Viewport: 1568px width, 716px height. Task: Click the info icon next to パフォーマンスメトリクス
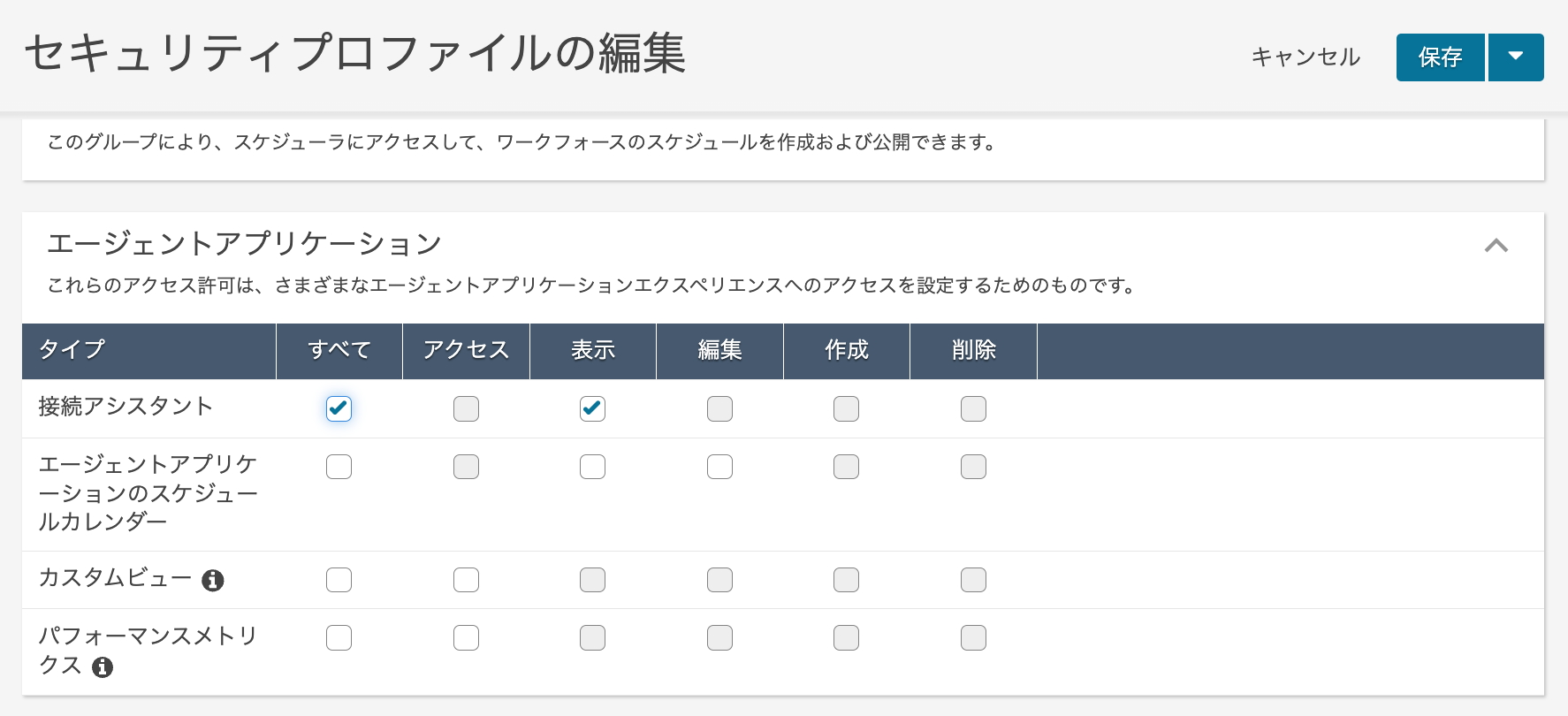tap(103, 668)
